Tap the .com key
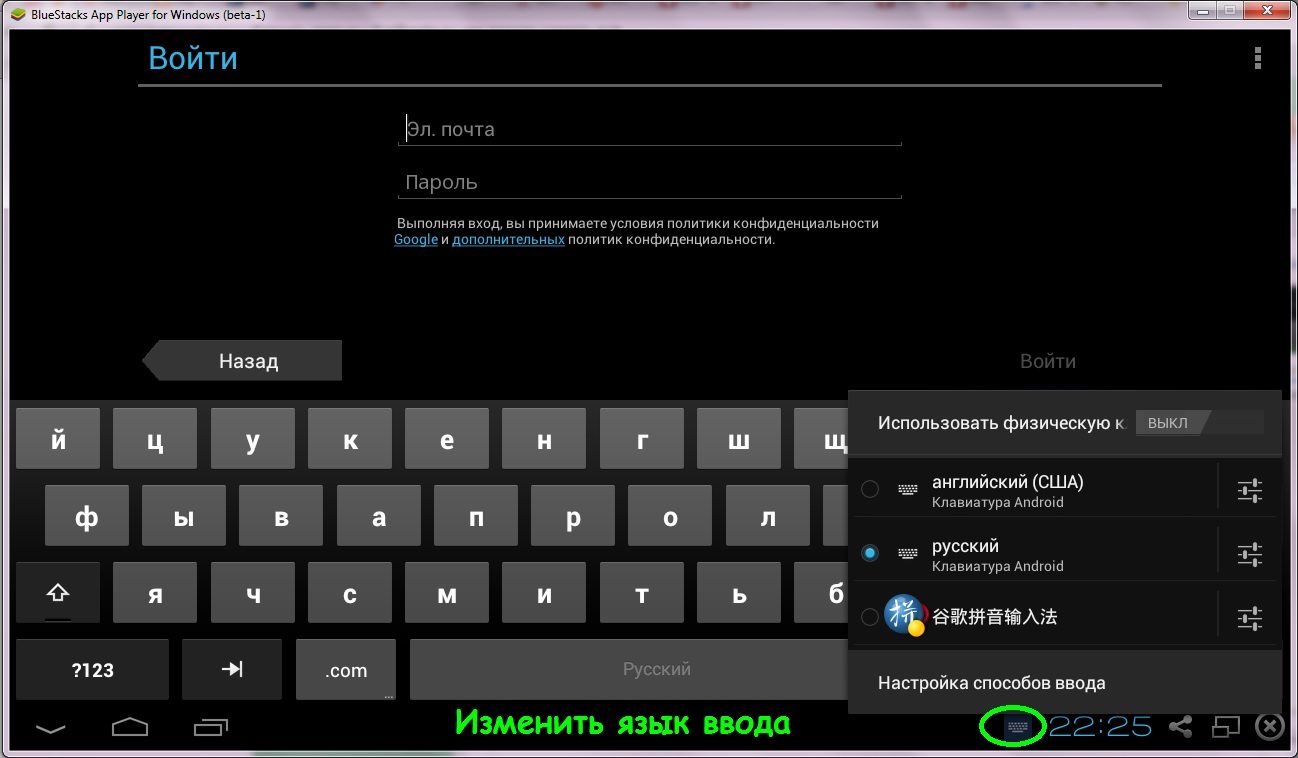Viewport: 1298px width, 758px height. pyautogui.click(x=346, y=669)
